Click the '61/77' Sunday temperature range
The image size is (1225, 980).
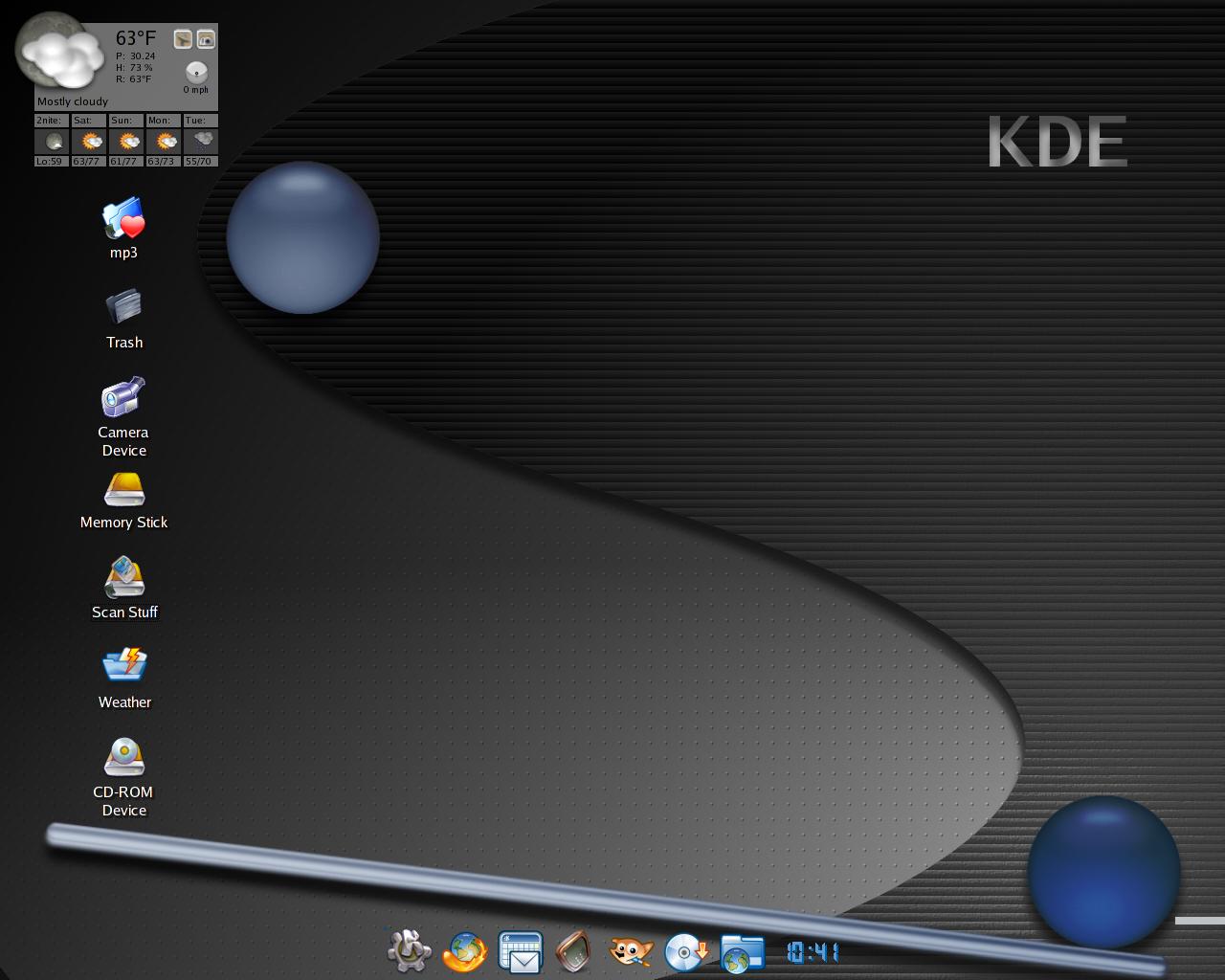tap(123, 162)
